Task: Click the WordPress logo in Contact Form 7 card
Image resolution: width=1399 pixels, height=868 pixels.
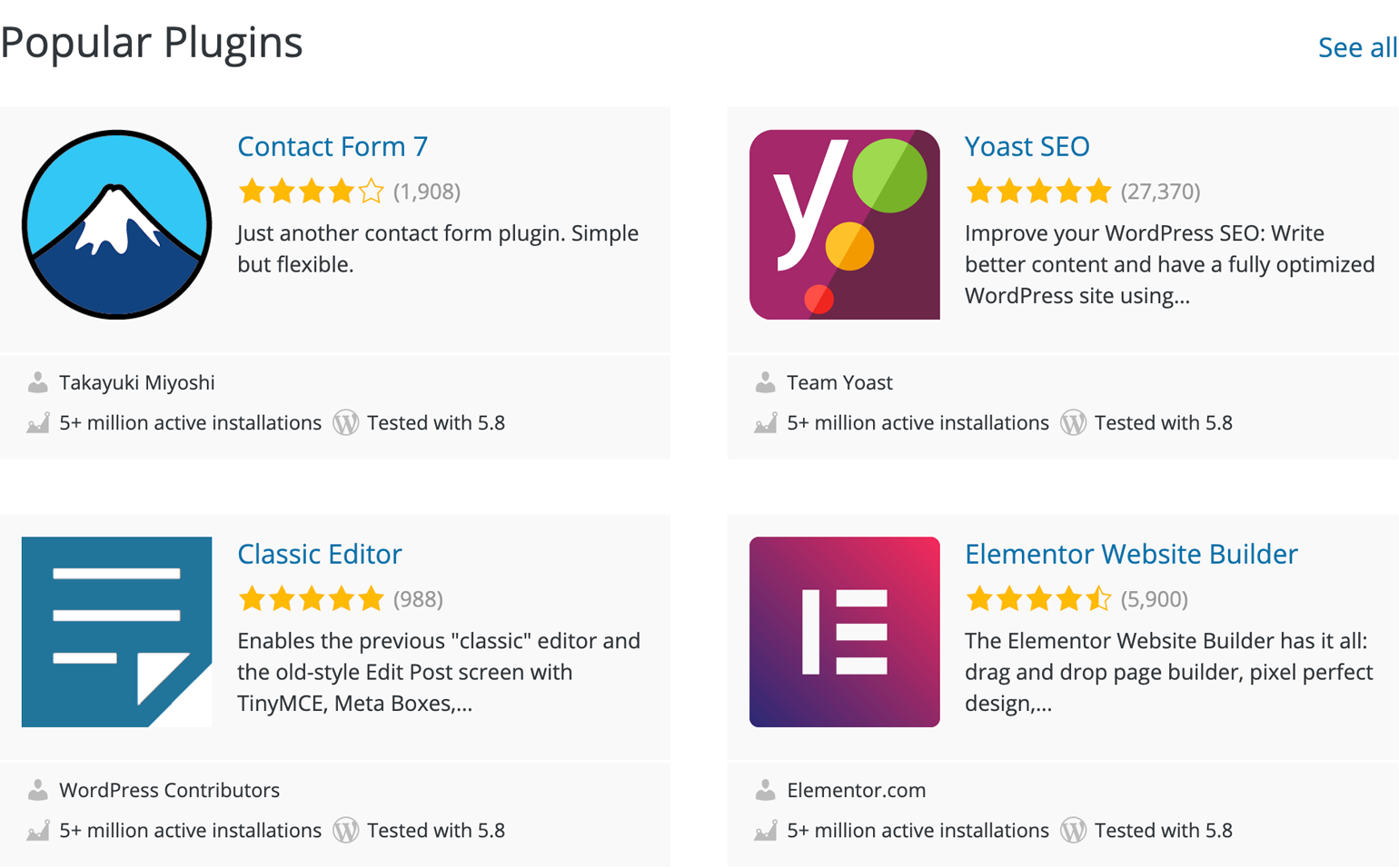Action: click(345, 423)
